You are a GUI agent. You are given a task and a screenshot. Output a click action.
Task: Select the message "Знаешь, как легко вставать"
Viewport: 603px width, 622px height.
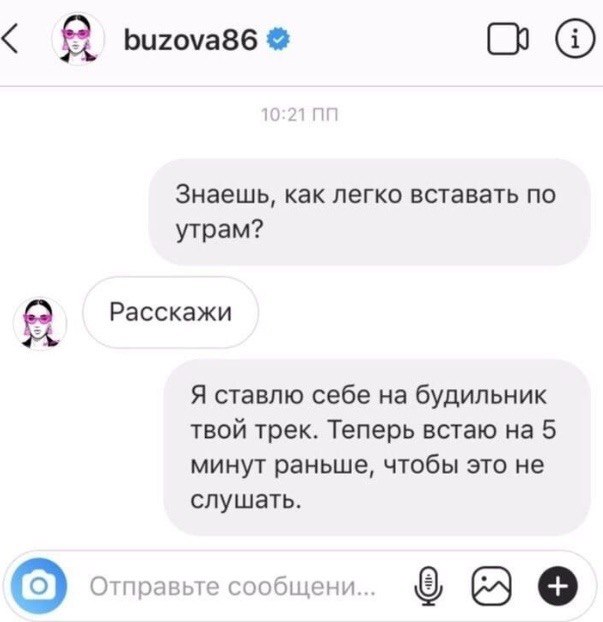coord(369,212)
